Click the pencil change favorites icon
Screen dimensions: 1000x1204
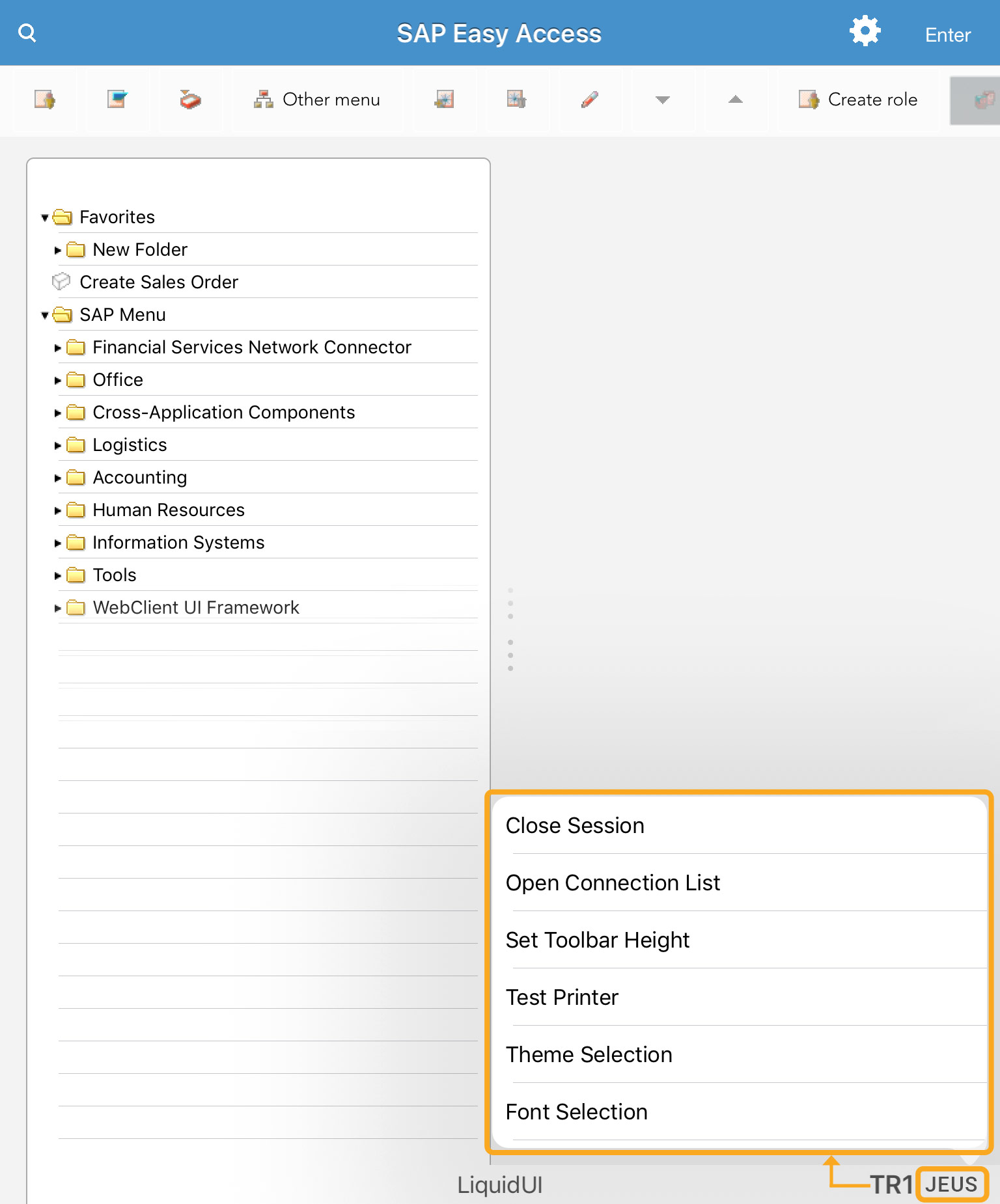589,100
